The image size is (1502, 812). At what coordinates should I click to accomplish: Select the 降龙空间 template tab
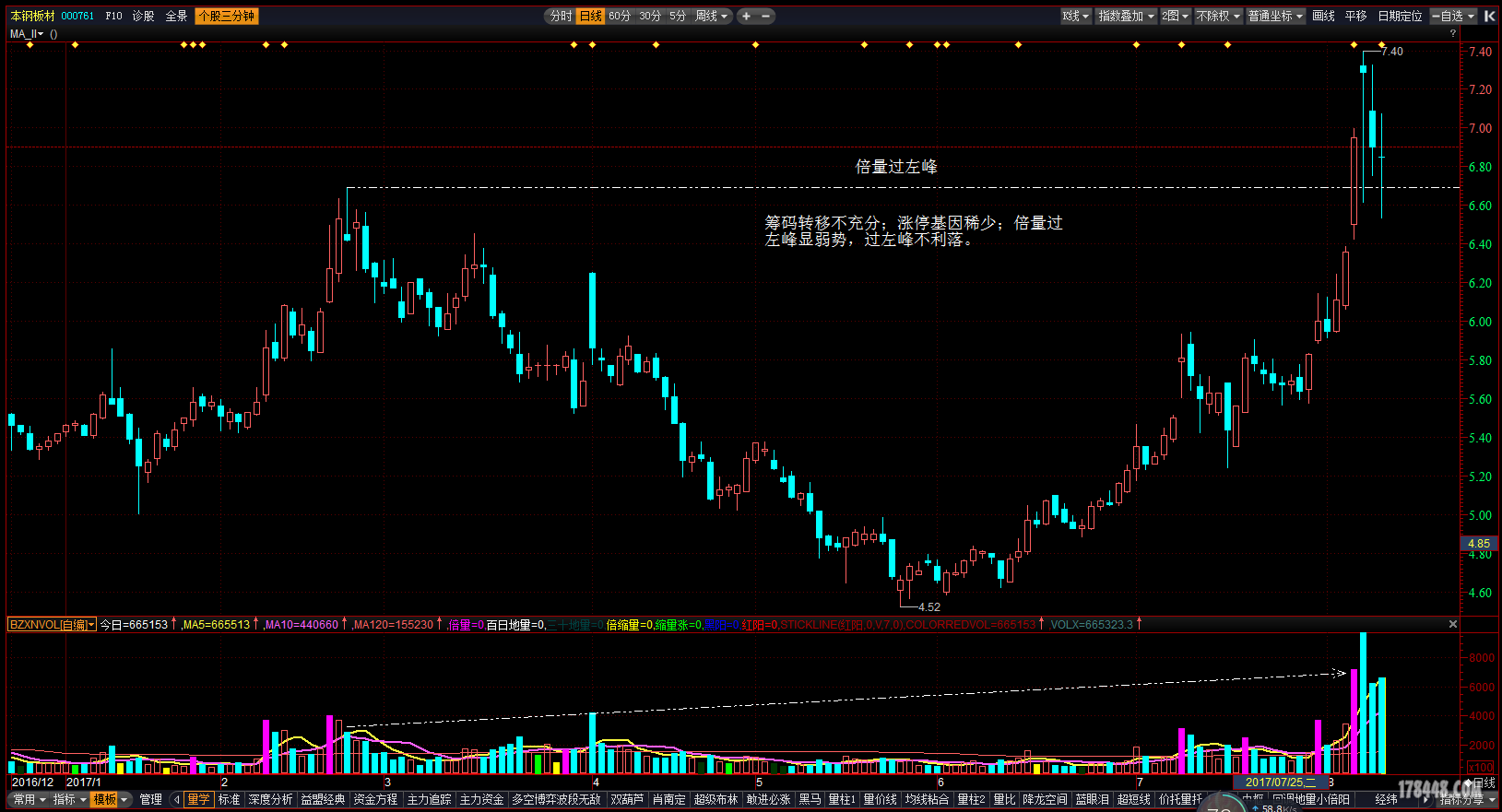[x=1045, y=799]
